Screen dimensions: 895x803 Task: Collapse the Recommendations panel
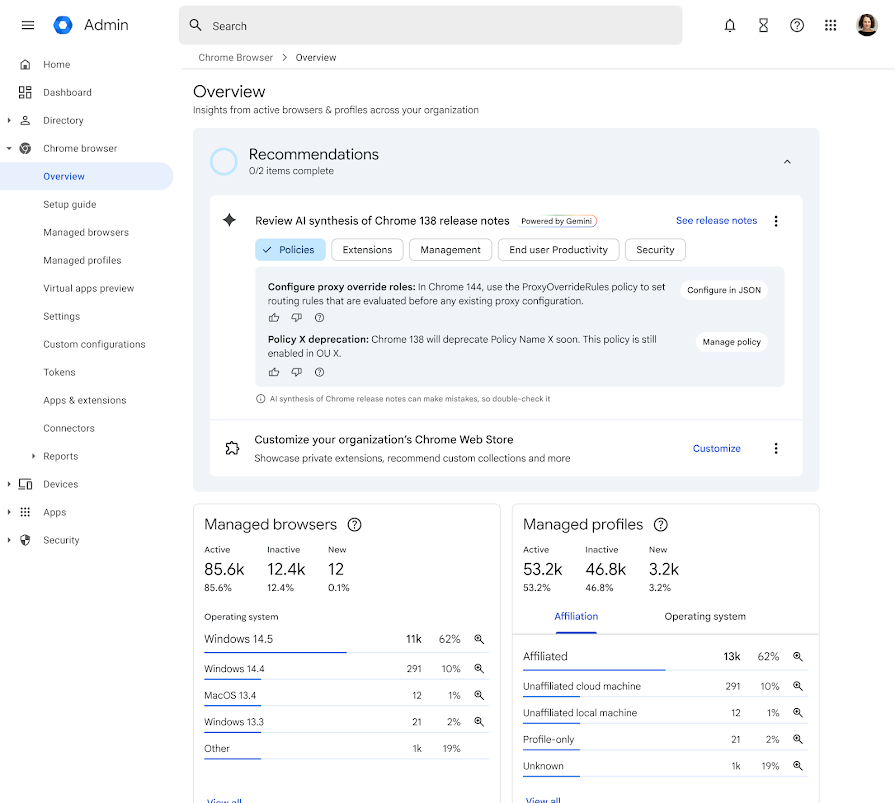click(787, 162)
